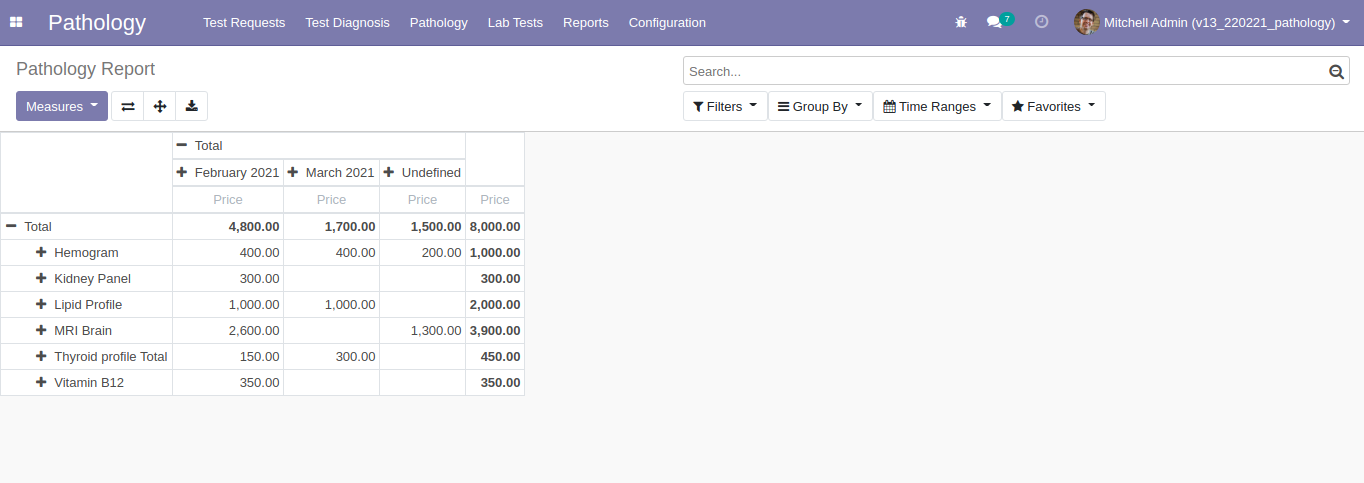Open the Configuration menu
The image size is (1364, 483).
pos(667,22)
